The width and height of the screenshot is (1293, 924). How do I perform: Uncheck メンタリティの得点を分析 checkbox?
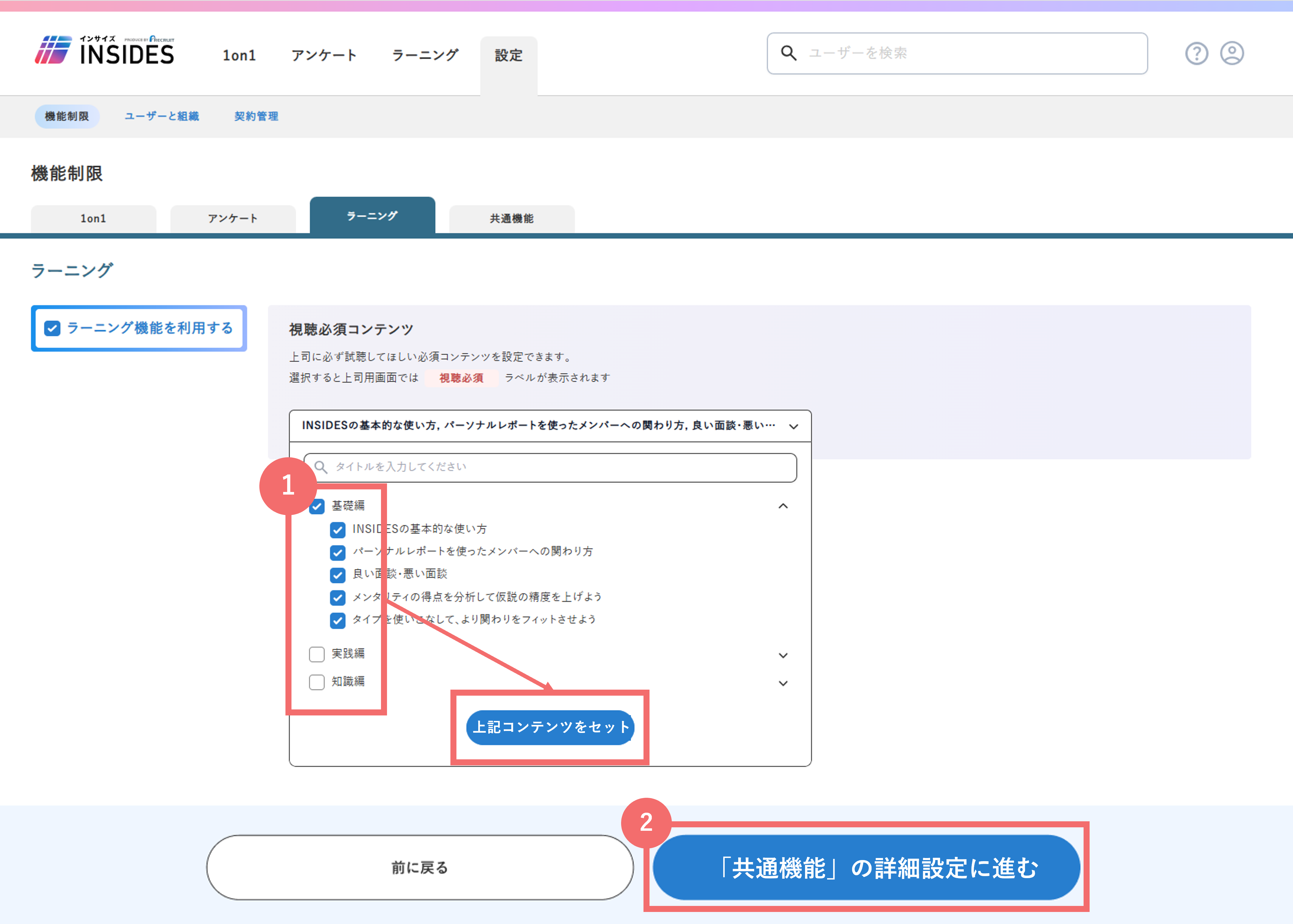(337, 598)
